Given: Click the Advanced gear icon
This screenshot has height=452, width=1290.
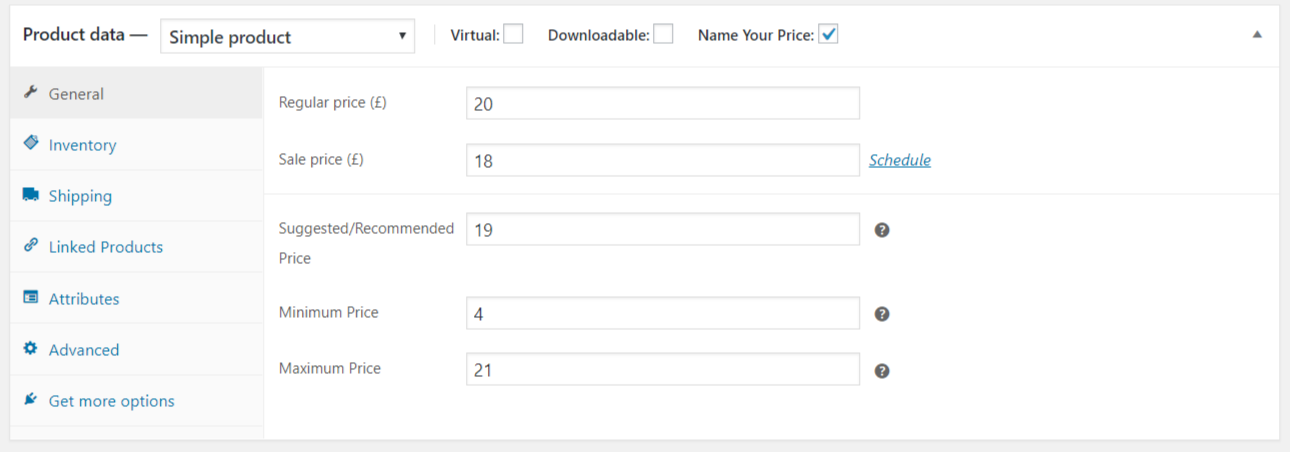Looking at the screenshot, I should [30, 349].
